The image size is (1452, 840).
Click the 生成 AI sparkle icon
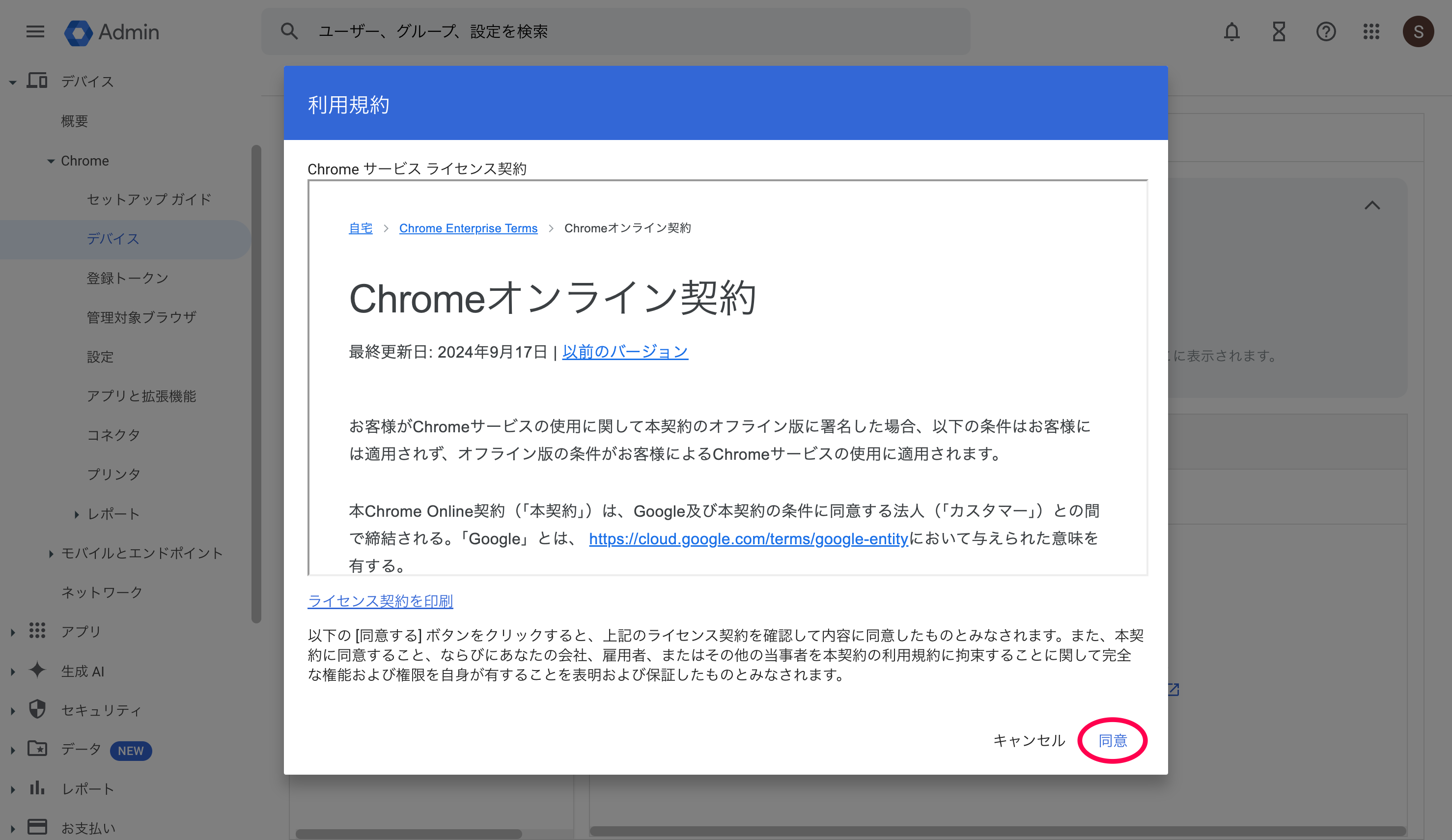37,670
